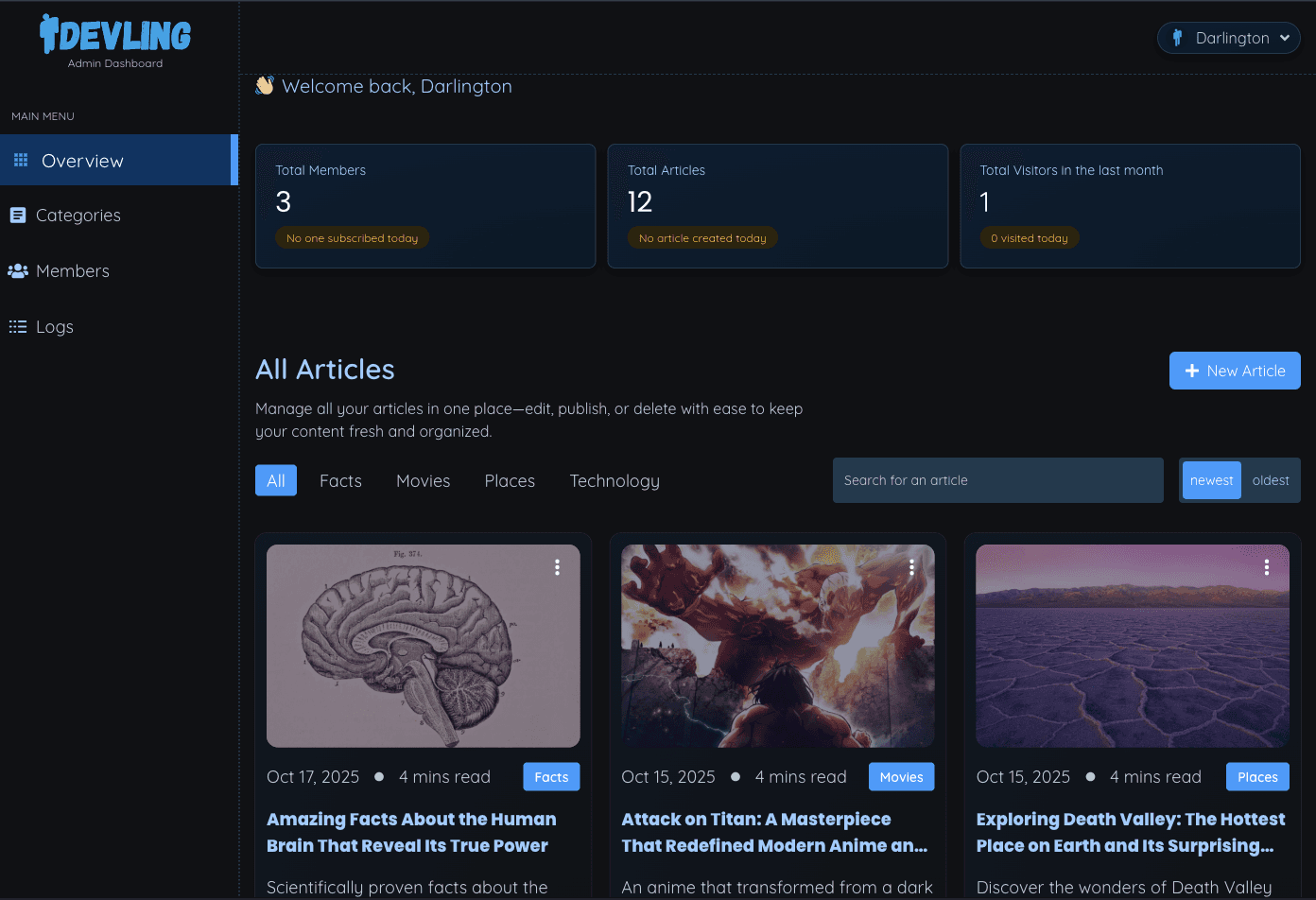Screen dimensions: 1316x900
Task: Click the Total Articles card
Action: tap(778, 206)
